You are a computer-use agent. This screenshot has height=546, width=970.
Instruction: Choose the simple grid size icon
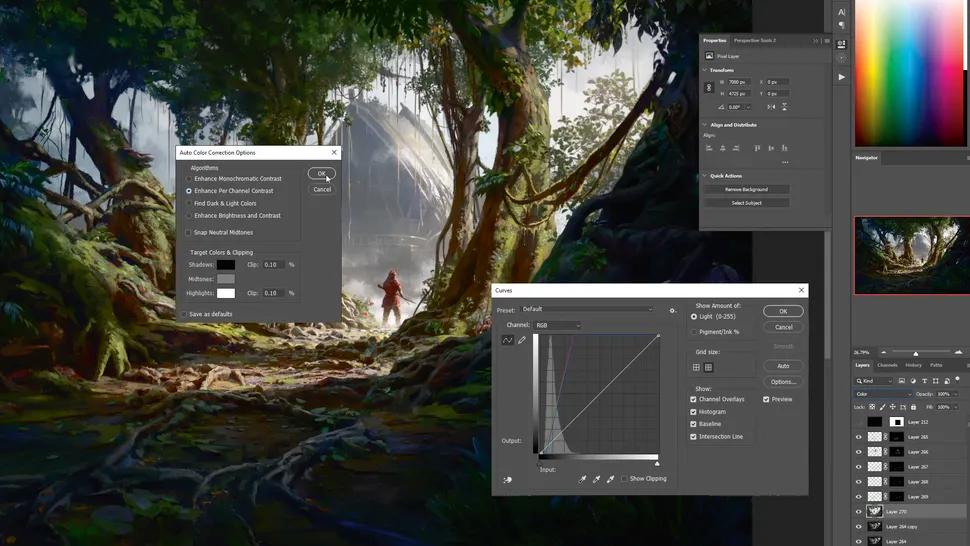point(697,367)
